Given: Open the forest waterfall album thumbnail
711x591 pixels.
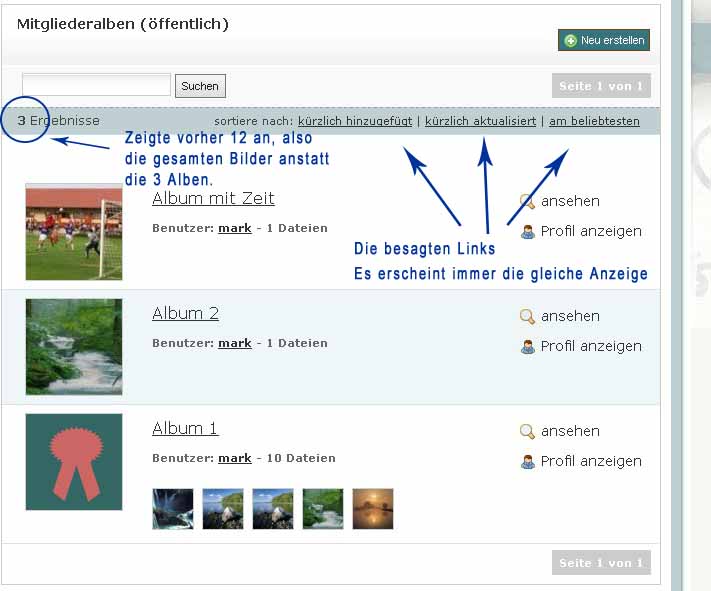Looking at the screenshot, I should [x=74, y=347].
